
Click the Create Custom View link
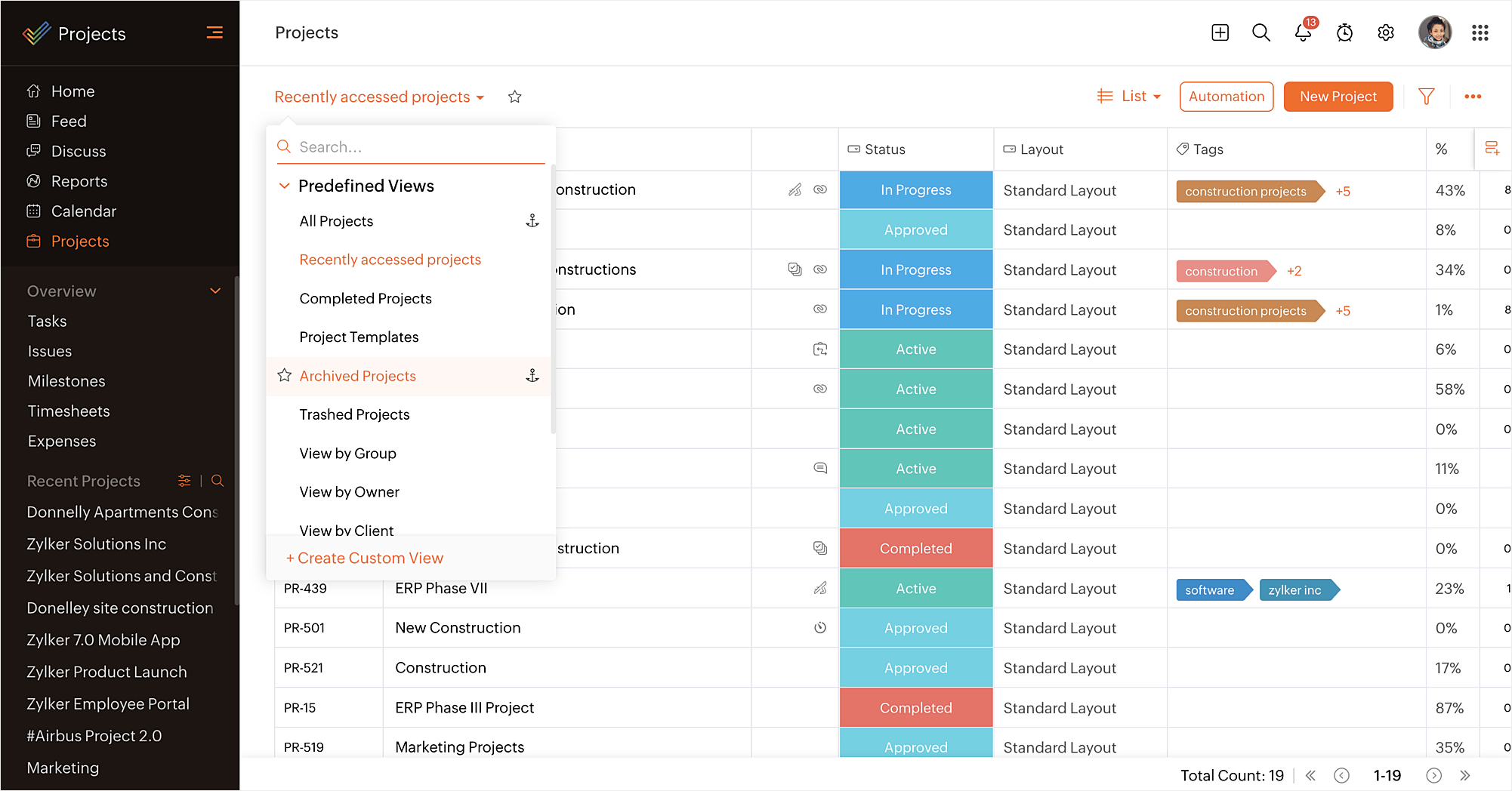point(365,558)
